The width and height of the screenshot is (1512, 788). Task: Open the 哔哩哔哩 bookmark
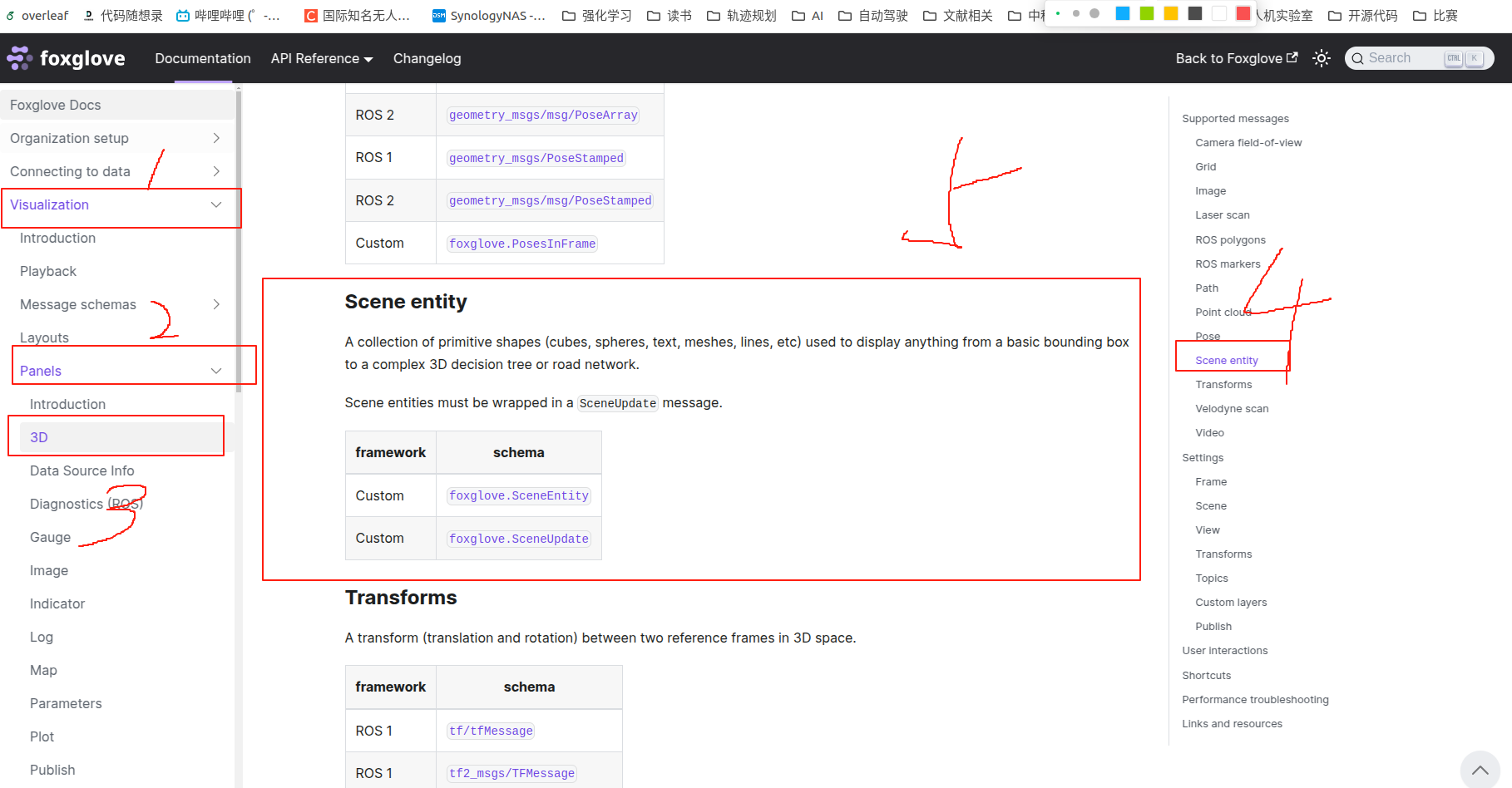[228, 16]
